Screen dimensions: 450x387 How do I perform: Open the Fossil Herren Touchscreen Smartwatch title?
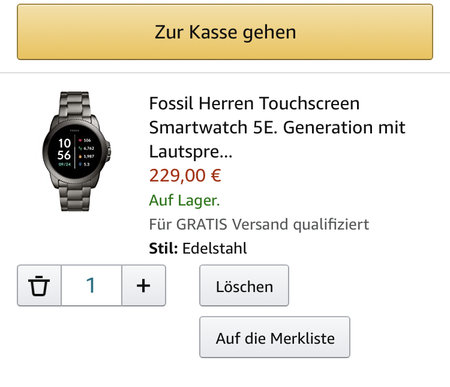(277, 127)
